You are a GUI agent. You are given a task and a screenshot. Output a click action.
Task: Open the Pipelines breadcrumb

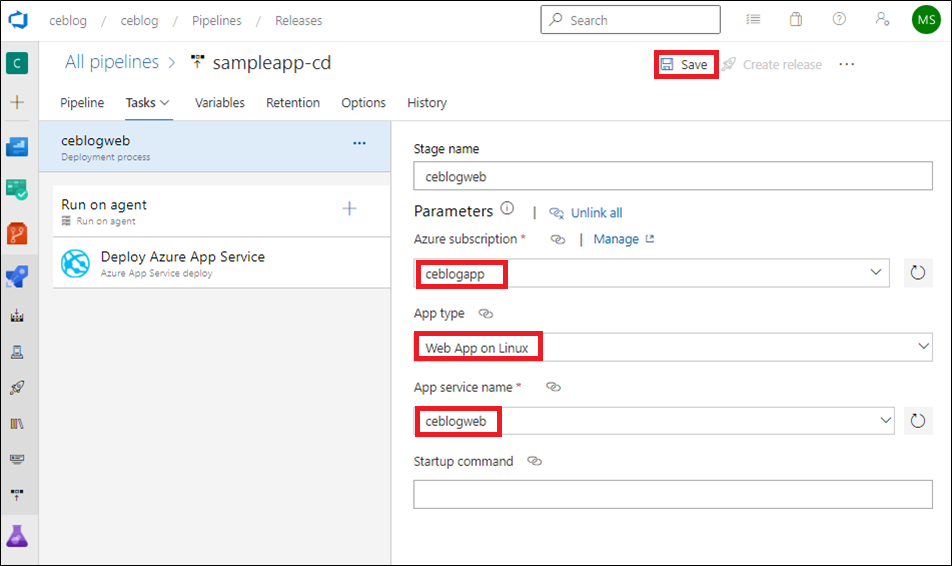(x=217, y=21)
